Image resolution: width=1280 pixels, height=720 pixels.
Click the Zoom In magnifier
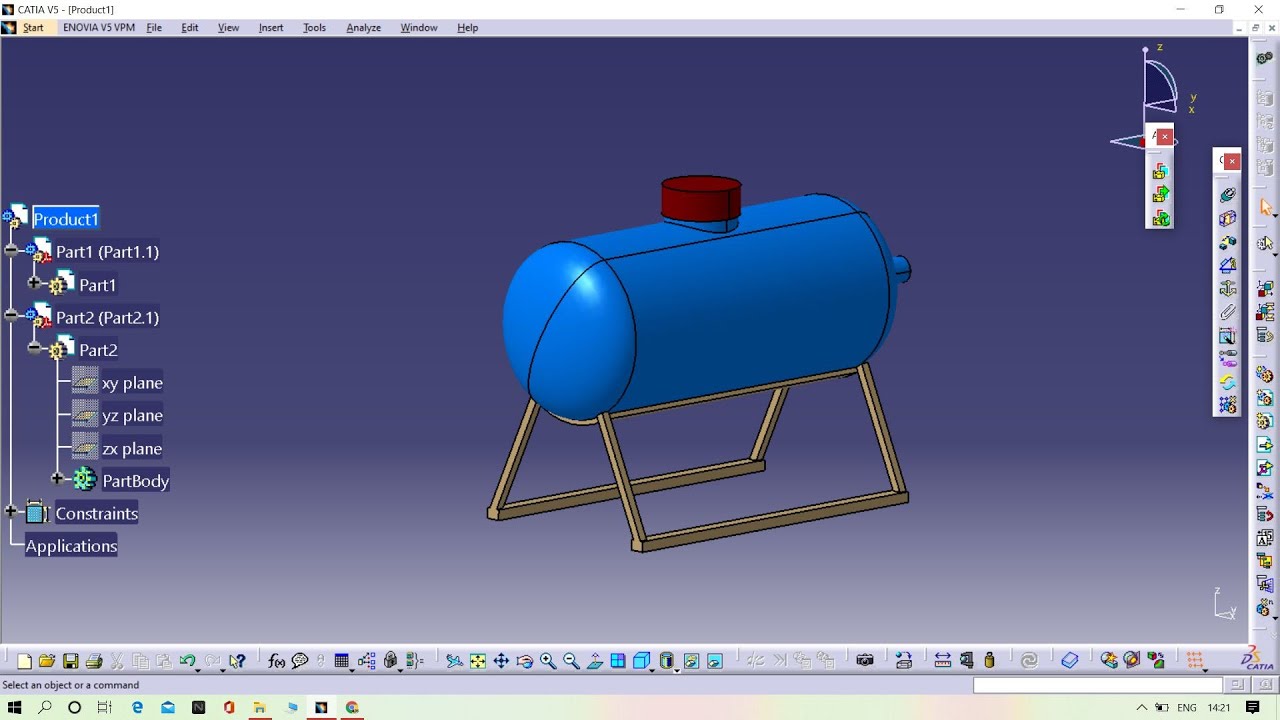tap(548, 661)
